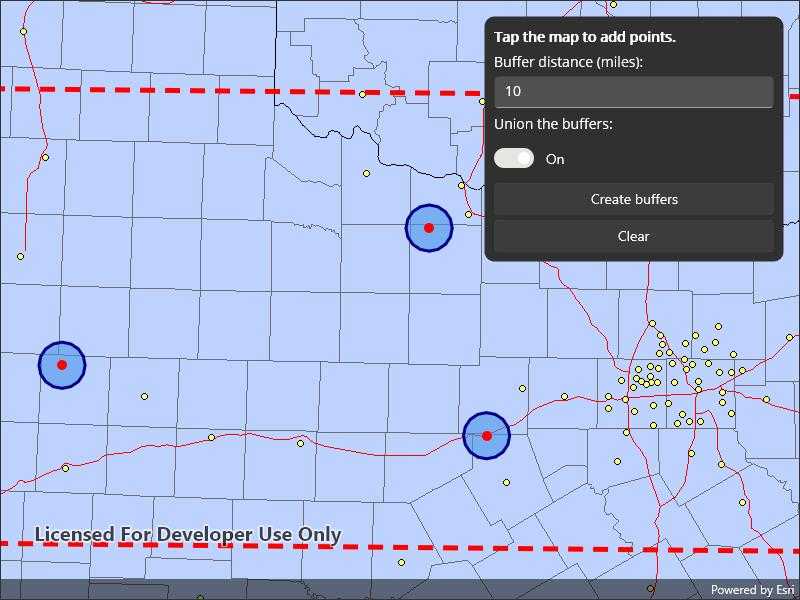Click the "Licensed For Developer Use Only" watermark
800x600 pixels.
coord(188,535)
